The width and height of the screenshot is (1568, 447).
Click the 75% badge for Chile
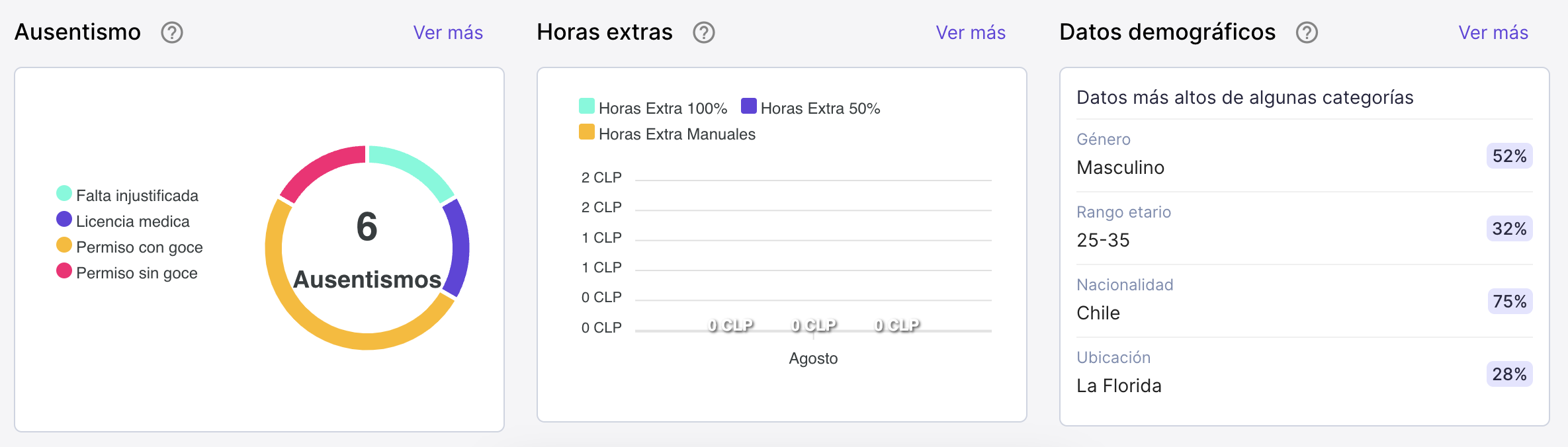point(1509,302)
